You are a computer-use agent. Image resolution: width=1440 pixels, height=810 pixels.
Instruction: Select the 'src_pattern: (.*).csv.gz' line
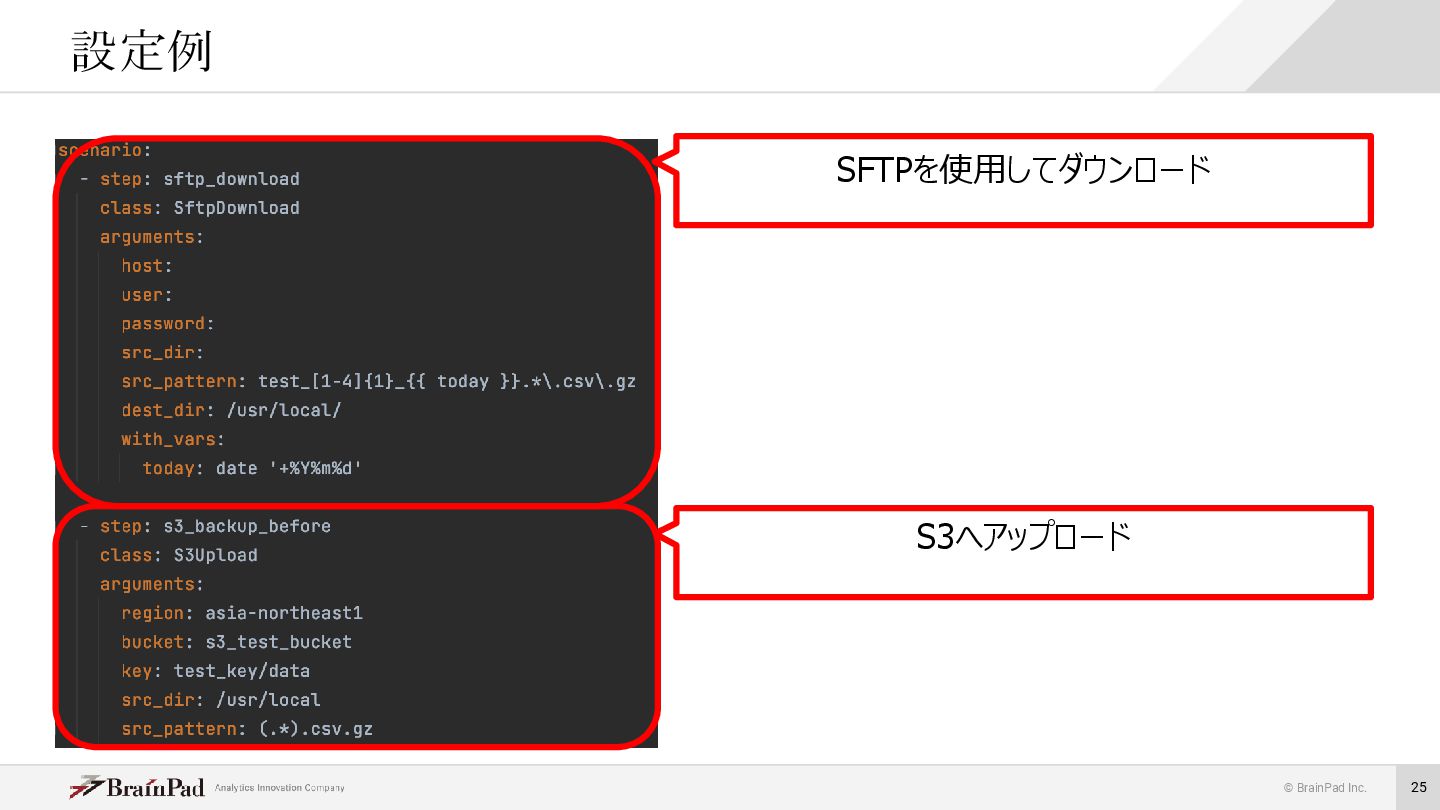[247, 729]
